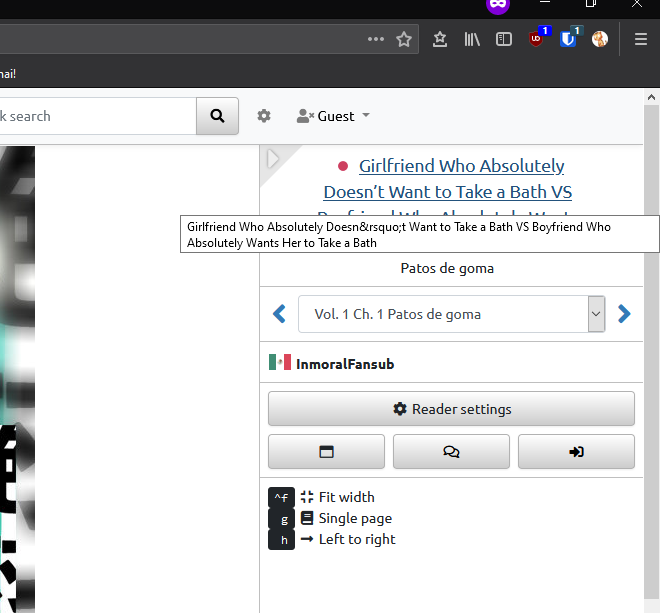Image resolution: width=660 pixels, height=613 pixels.
Task: Open page actions three-dot menu
Action: (x=375, y=39)
